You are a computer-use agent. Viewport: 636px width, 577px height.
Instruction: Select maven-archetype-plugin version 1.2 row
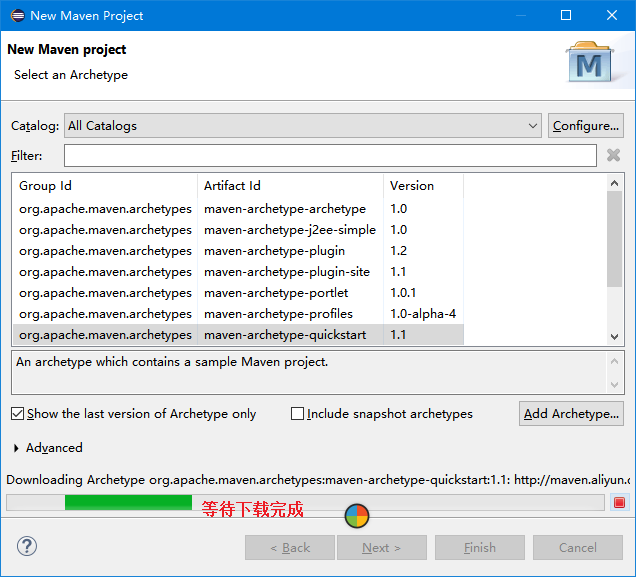click(x=238, y=251)
